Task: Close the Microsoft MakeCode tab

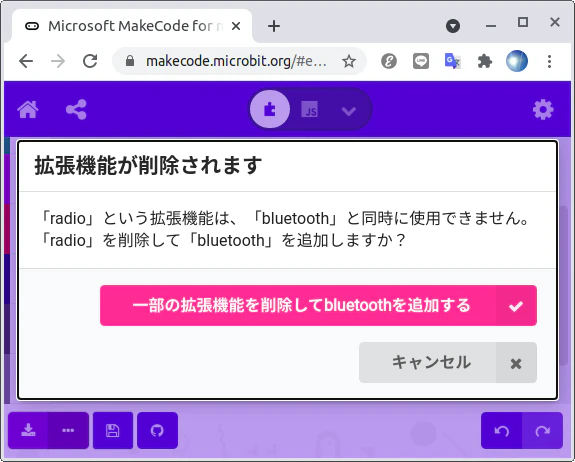Action: [x=236, y=26]
